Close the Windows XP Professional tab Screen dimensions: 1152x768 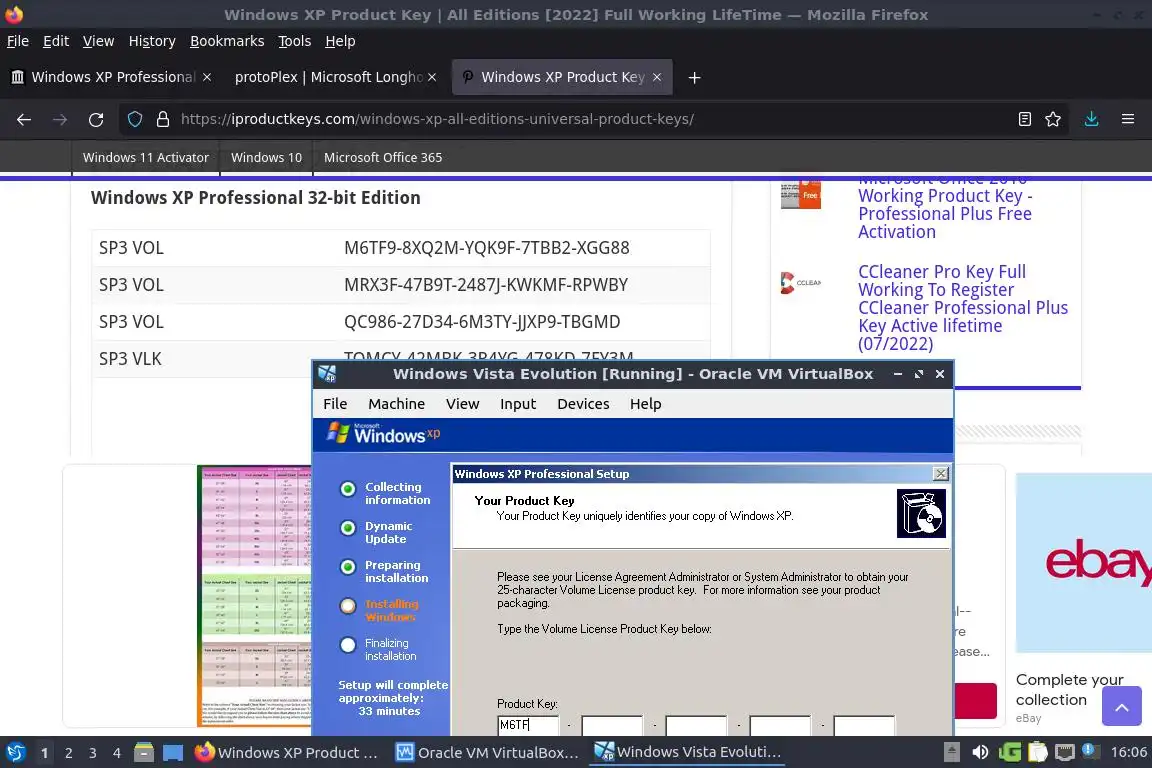click(207, 77)
